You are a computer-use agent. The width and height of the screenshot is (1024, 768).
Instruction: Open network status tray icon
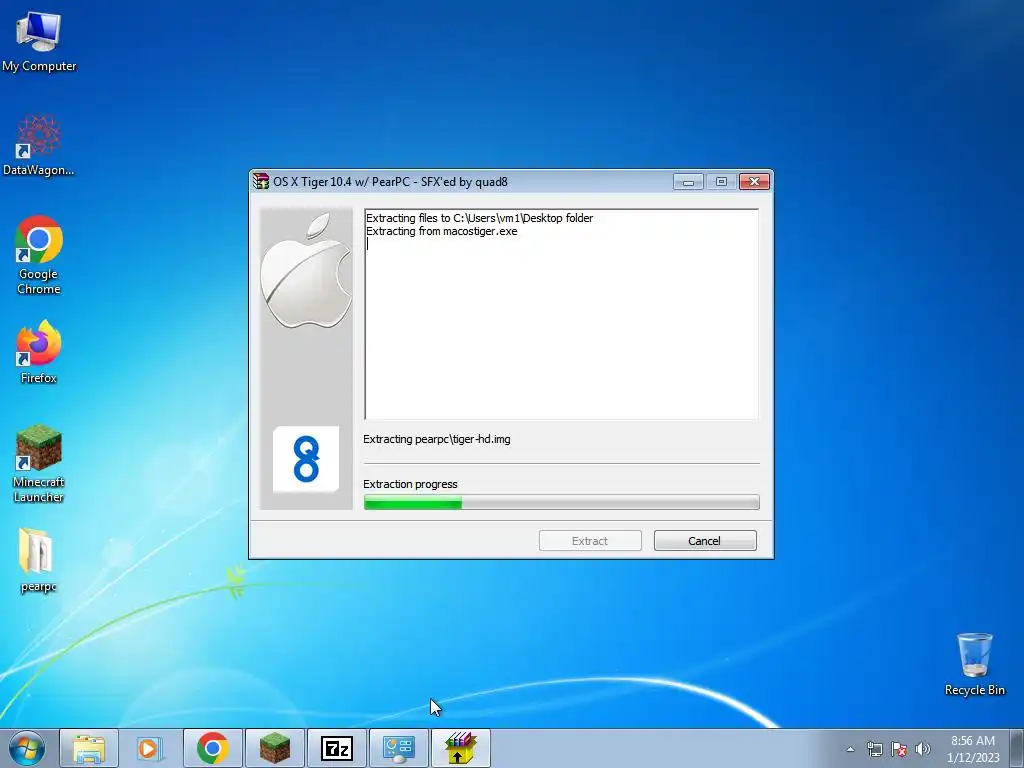[x=874, y=749]
